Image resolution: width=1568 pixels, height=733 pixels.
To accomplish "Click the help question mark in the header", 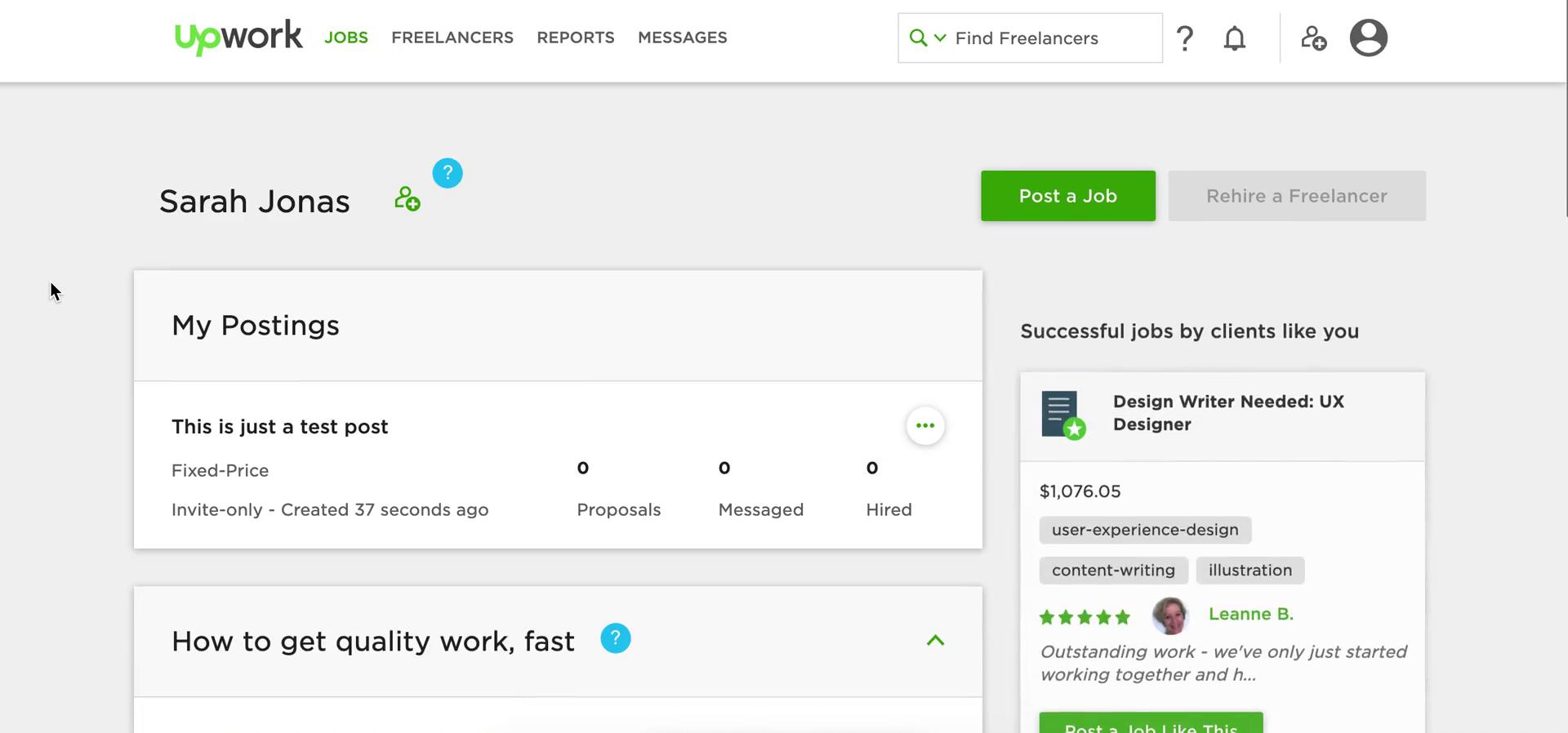I will (1185, 38).
